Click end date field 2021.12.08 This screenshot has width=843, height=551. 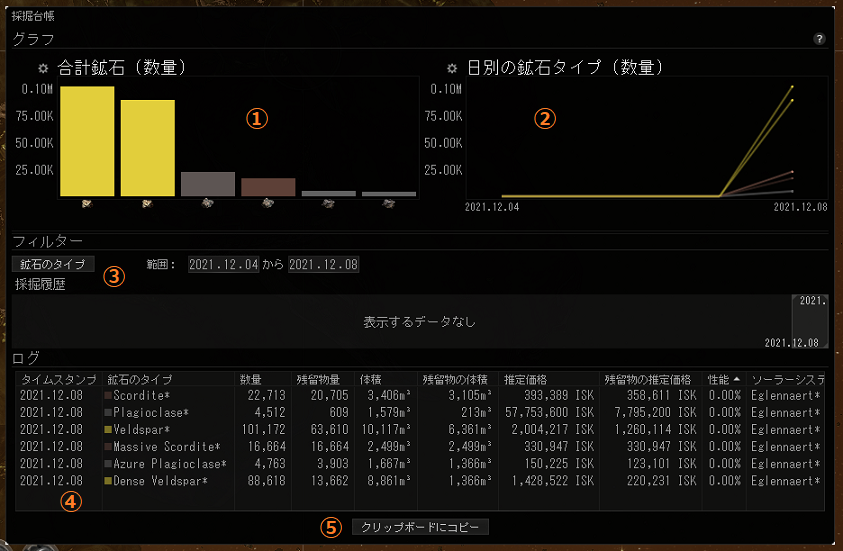(324, 264)
